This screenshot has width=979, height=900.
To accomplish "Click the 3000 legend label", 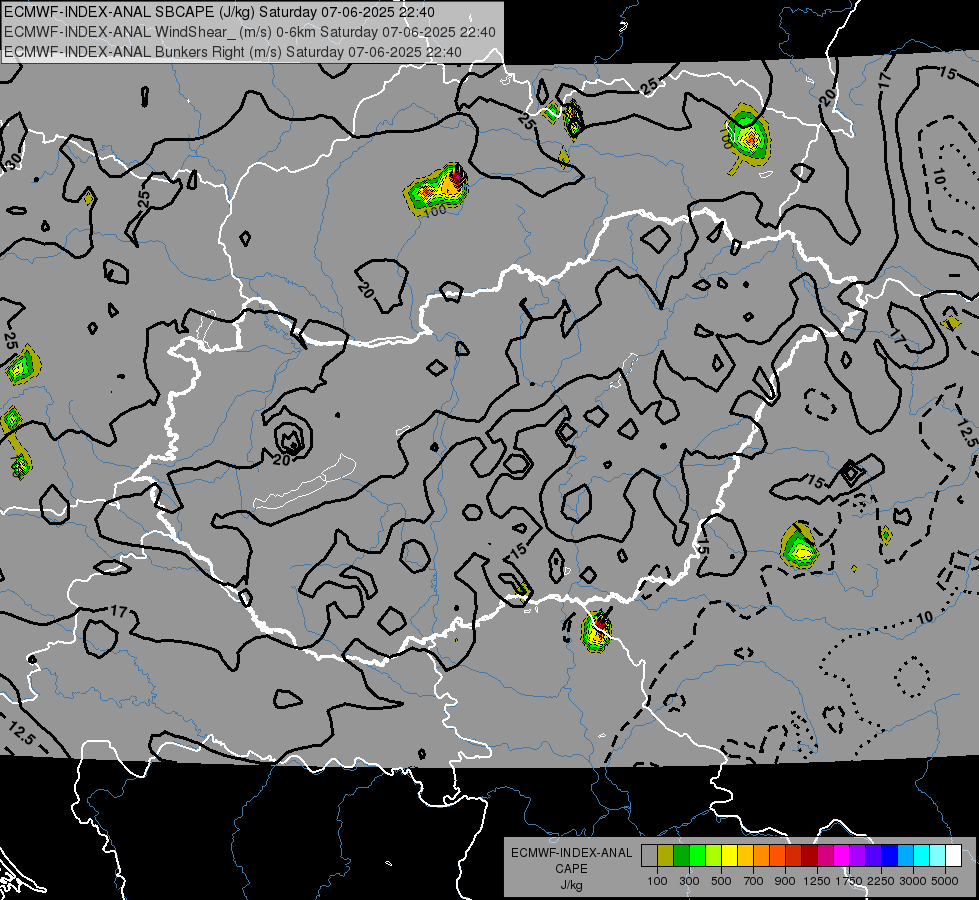I will (x=913, y=881).
